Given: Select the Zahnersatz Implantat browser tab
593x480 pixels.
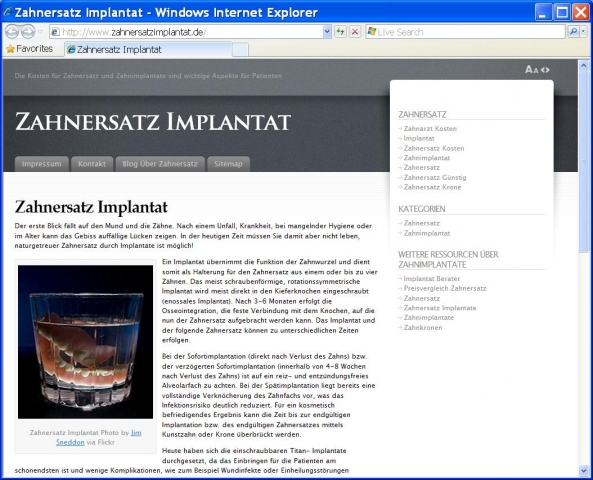Looking at the screenshot, I should tap(148, 50).
